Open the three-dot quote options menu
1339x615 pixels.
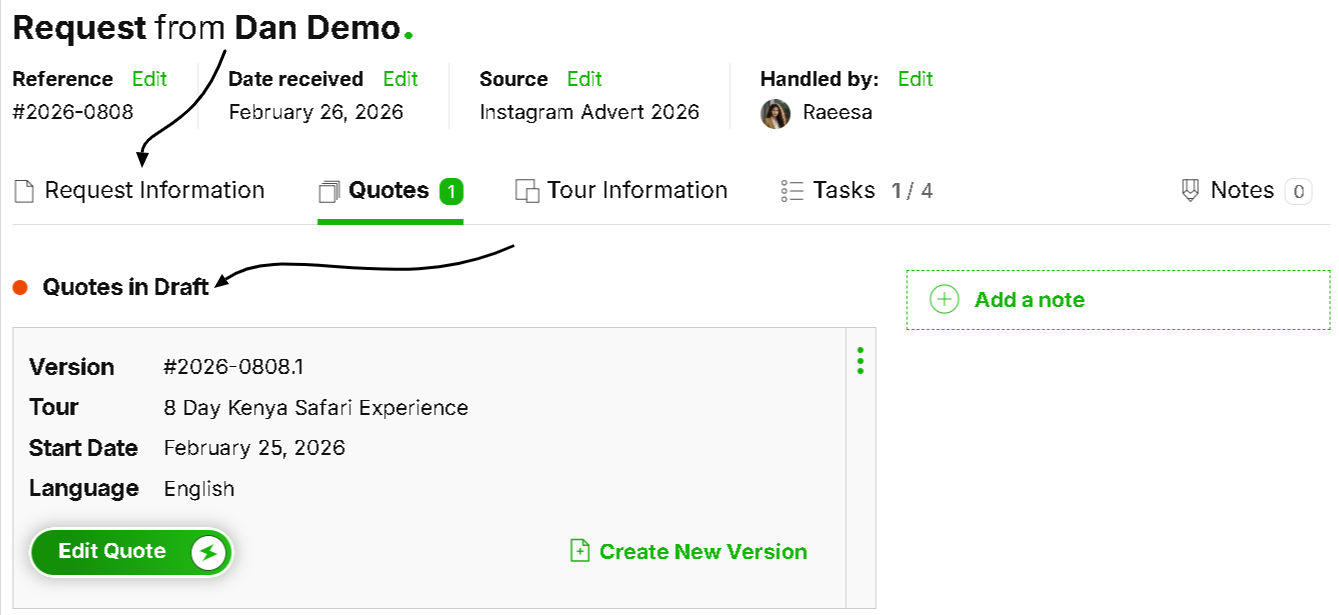[860, 361]
